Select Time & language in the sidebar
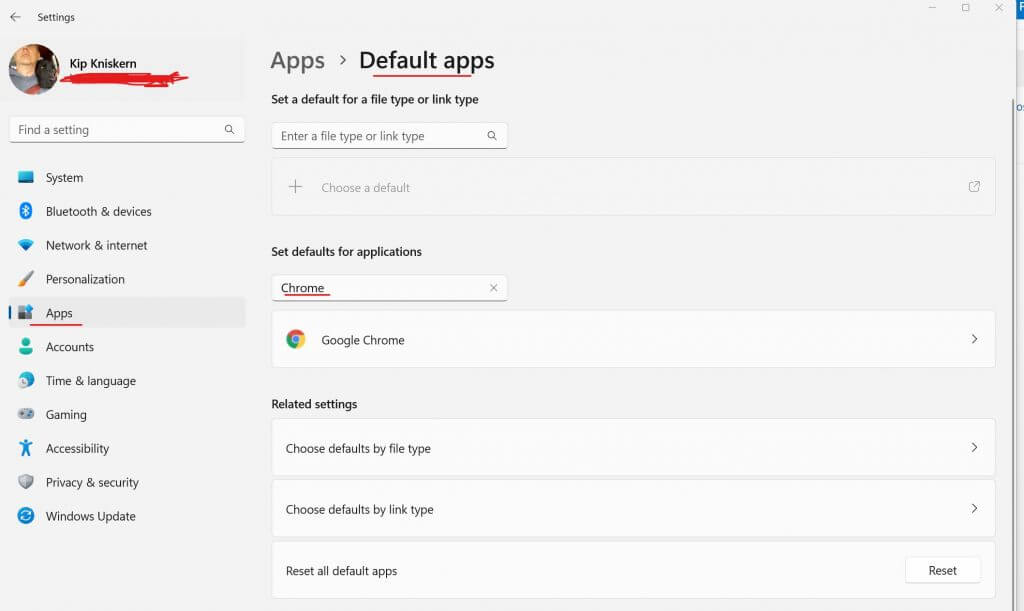 90,381
